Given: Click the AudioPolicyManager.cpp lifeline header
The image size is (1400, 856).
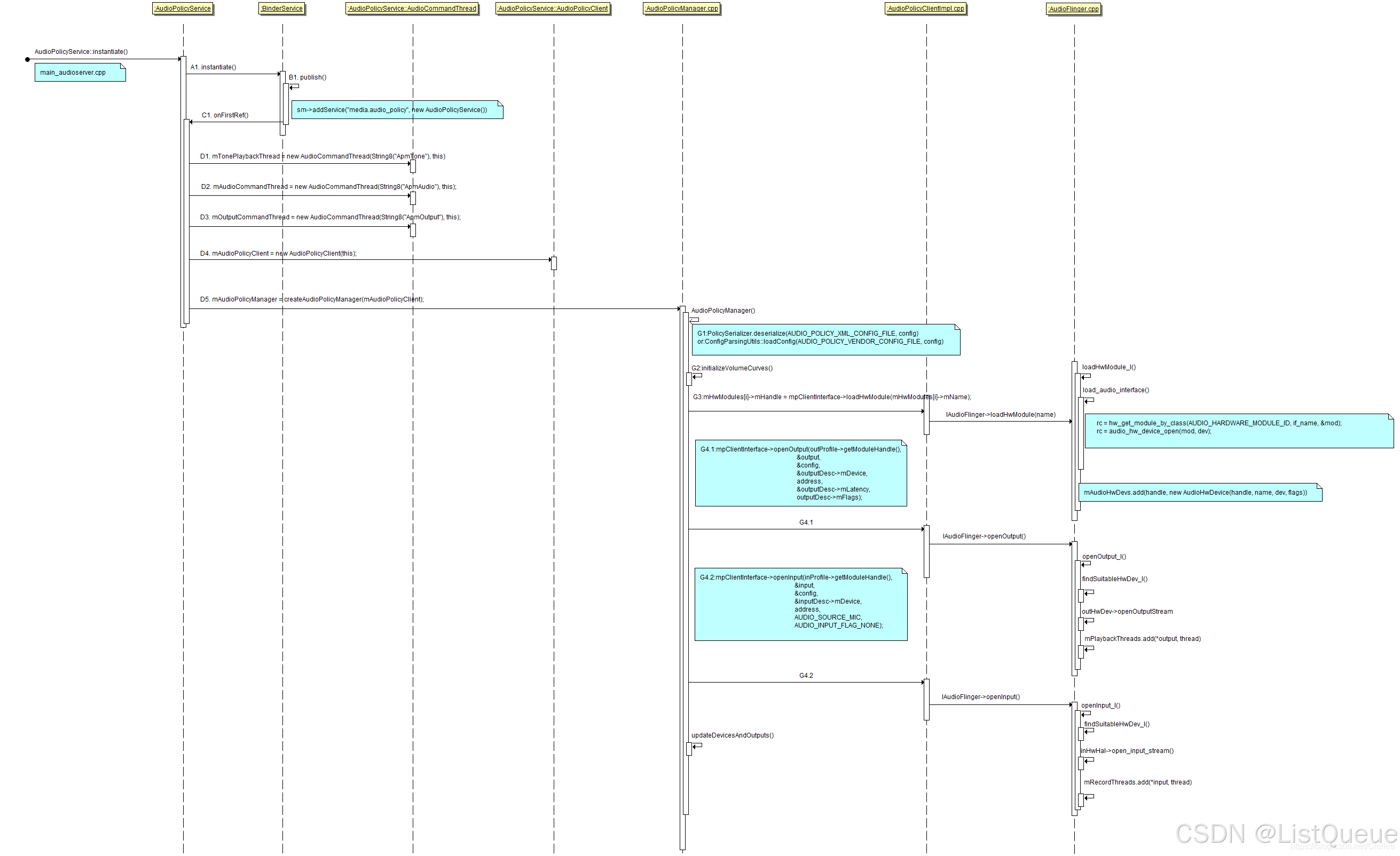Looking at the screenshot, I should [x=681, y=9].
